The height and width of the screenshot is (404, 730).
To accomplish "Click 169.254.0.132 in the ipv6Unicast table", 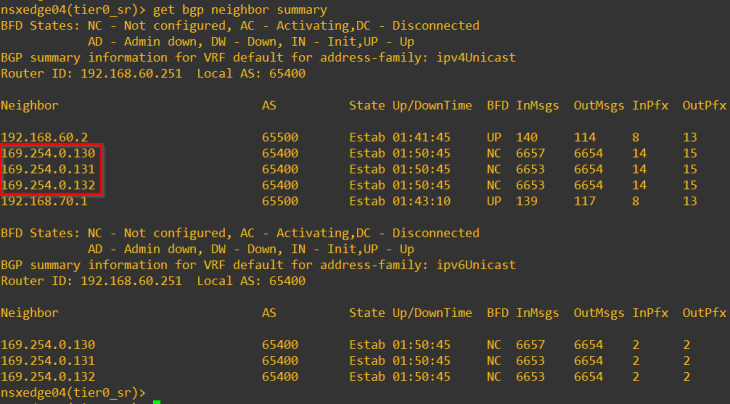I will (x=48, y=376).
